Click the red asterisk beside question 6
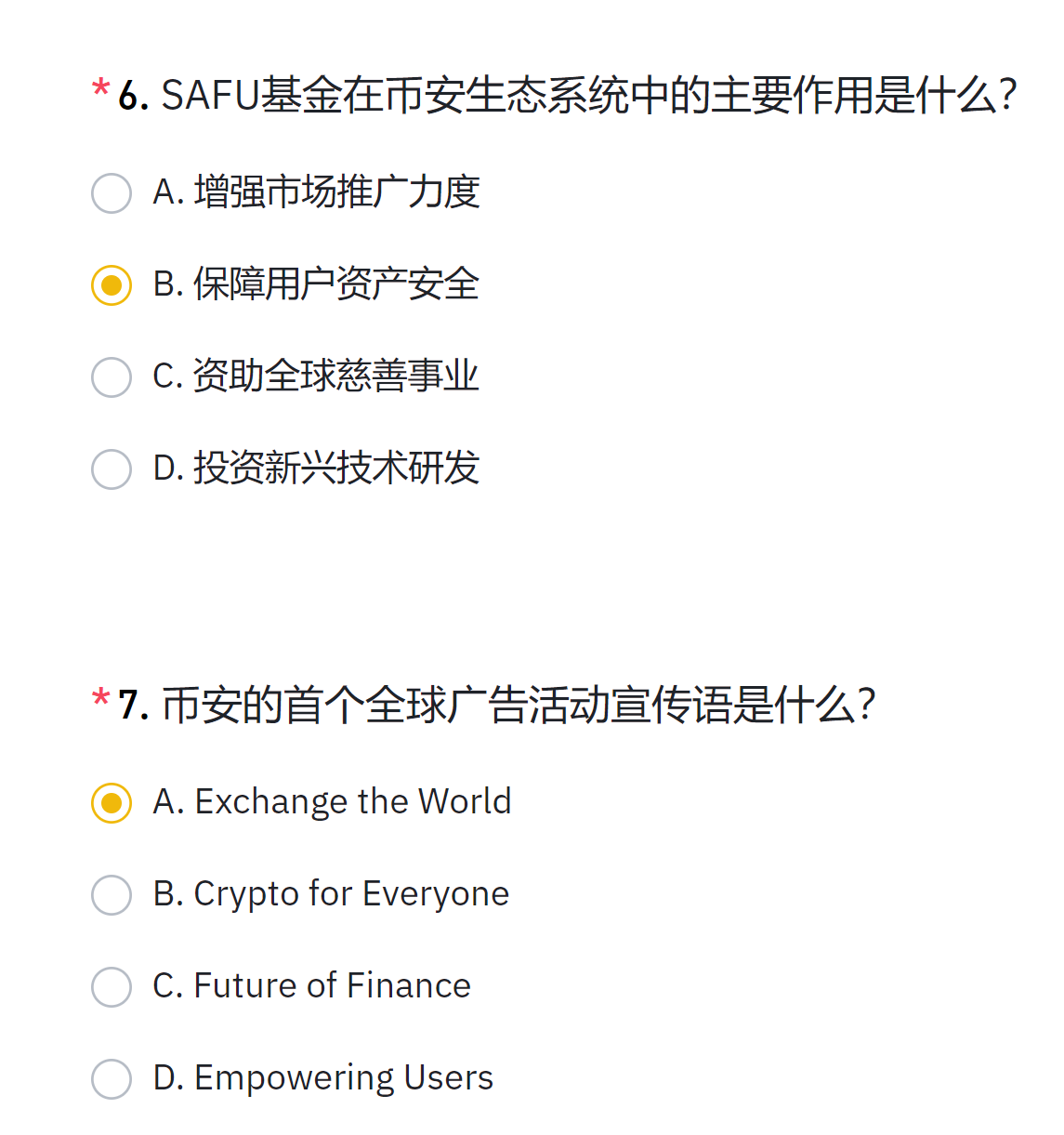This screenshot has height=1135, width=1064. pyautogui.click(x=100, y=89)
